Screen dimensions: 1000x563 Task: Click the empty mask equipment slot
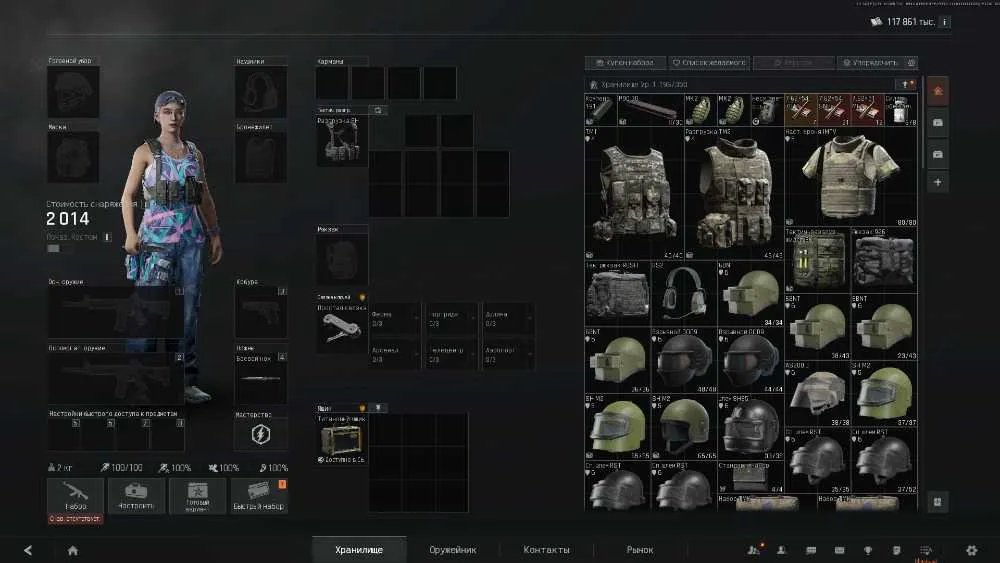pos(73,157)
